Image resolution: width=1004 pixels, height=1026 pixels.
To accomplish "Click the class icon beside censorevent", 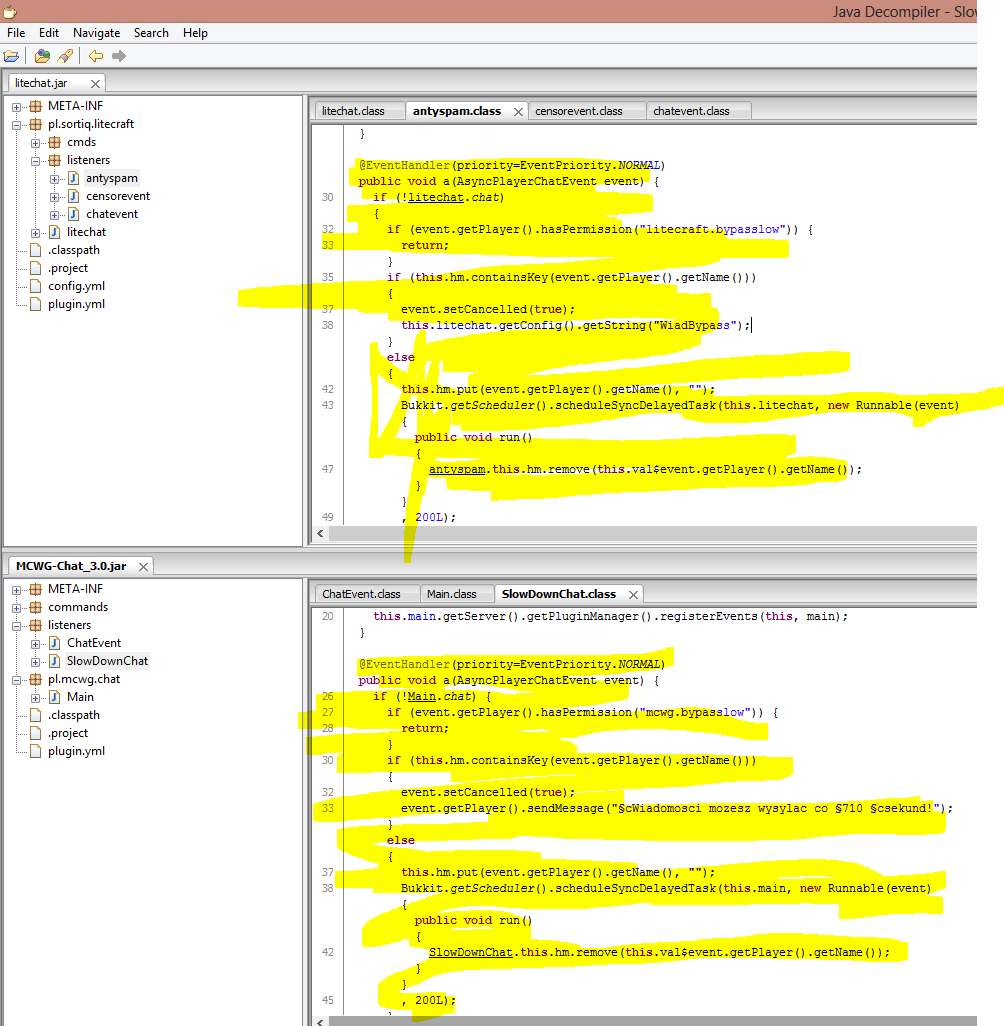I will (74, 196).
